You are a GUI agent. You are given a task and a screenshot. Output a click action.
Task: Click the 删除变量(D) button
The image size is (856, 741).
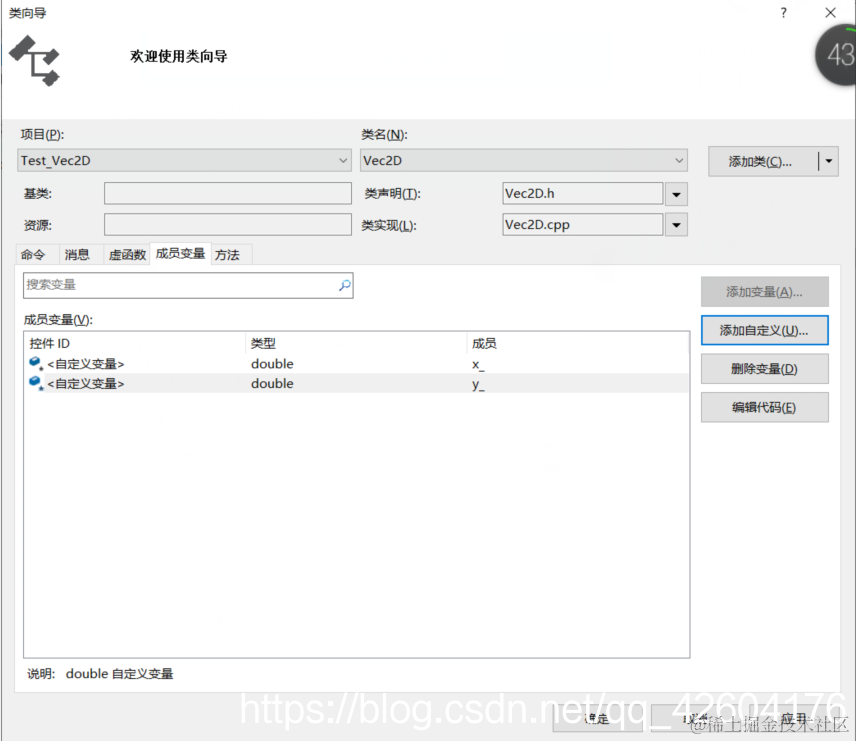(764, 369)
